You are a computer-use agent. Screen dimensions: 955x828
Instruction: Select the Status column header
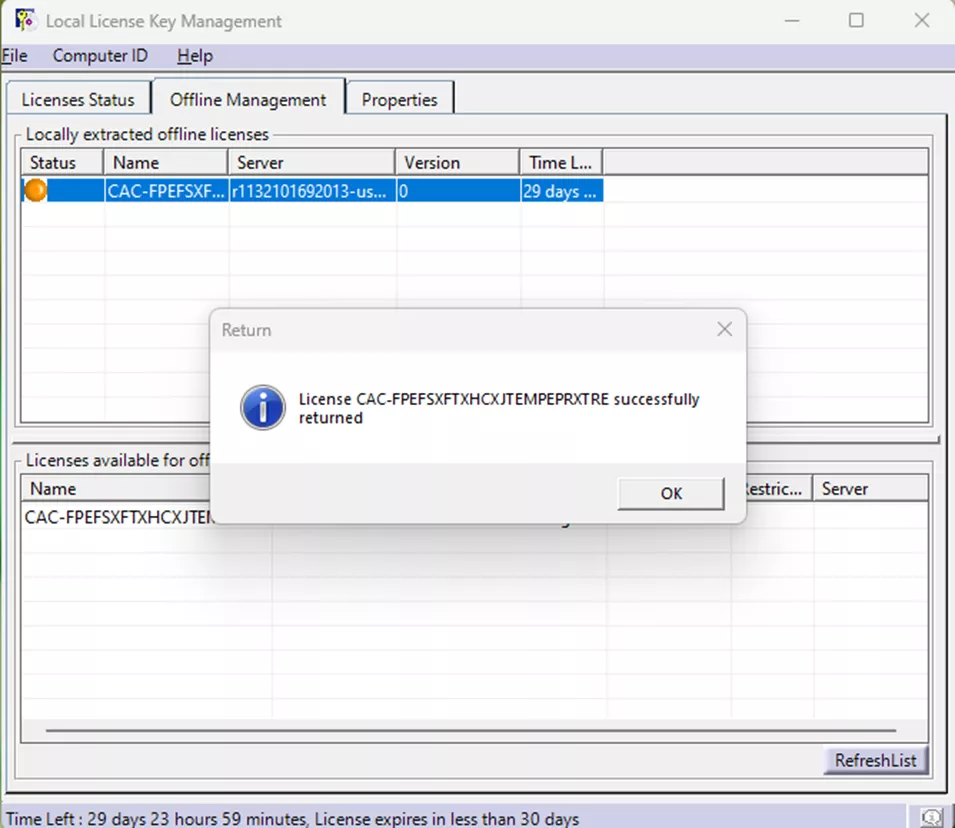click(60, 161)
